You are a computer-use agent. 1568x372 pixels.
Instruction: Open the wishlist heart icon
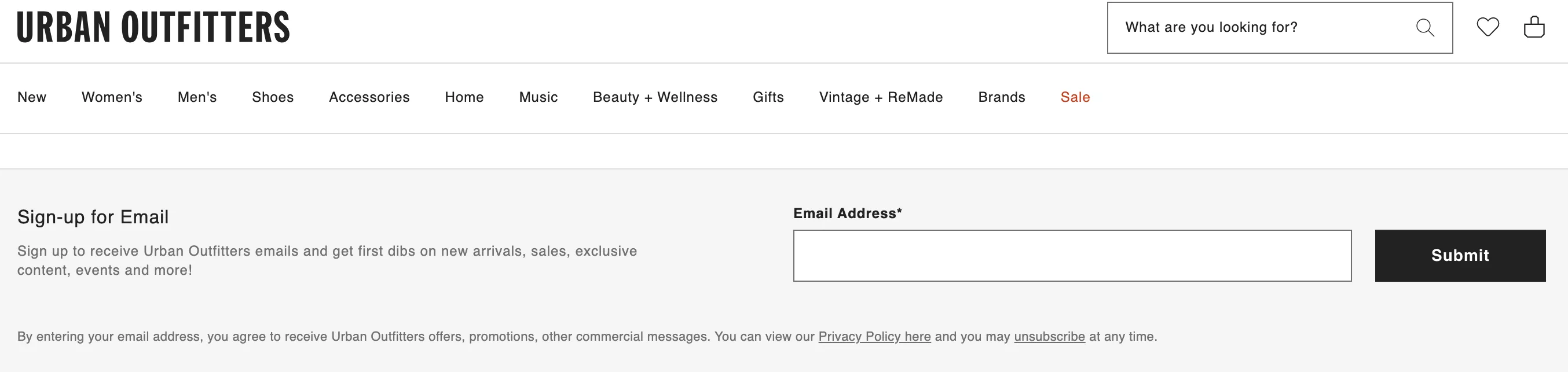[1488, 27]
